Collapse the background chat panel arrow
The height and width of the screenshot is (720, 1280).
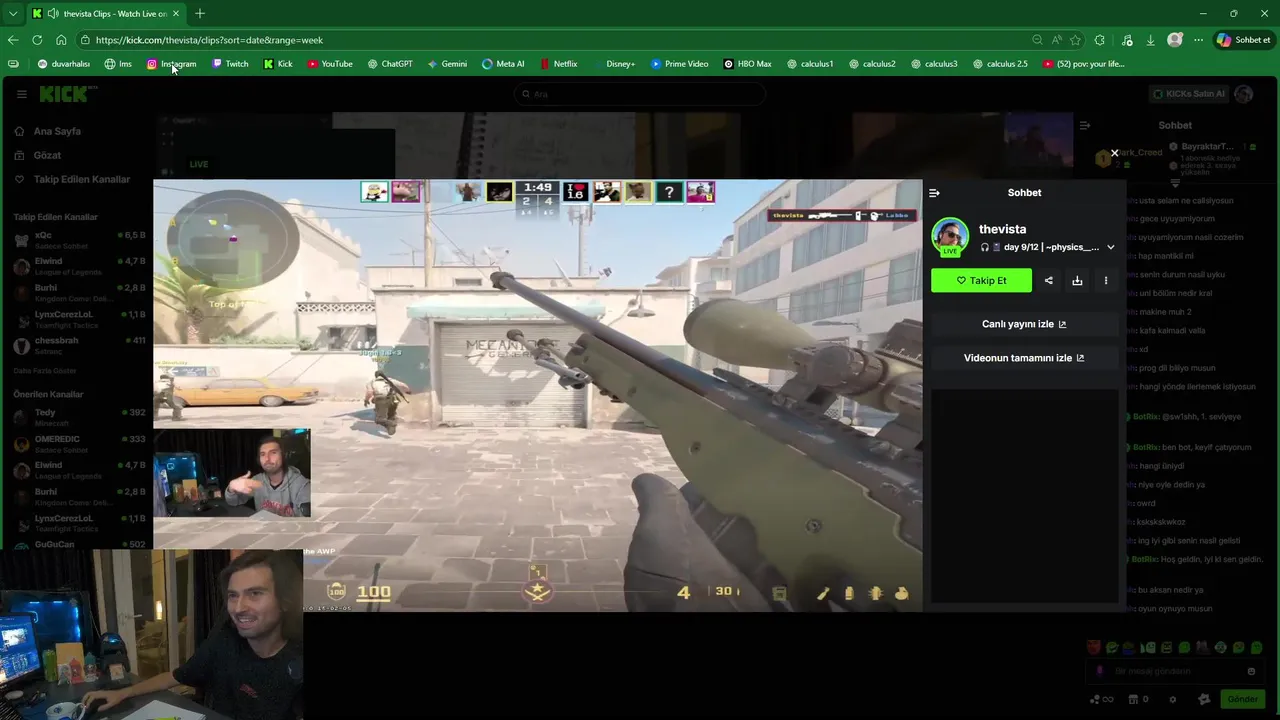coord(1085,125)
